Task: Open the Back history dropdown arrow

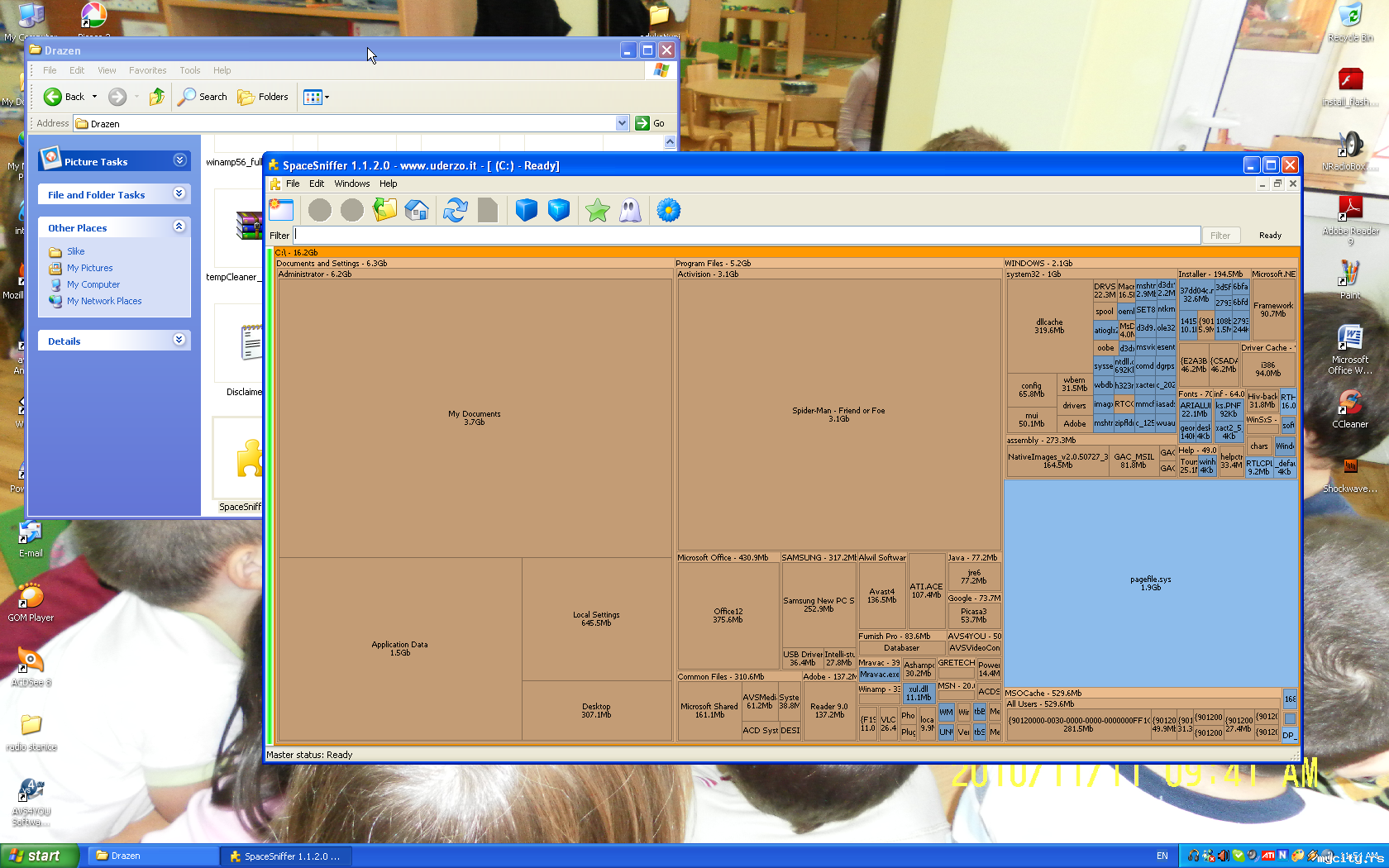Action: (x=94, y=97)
